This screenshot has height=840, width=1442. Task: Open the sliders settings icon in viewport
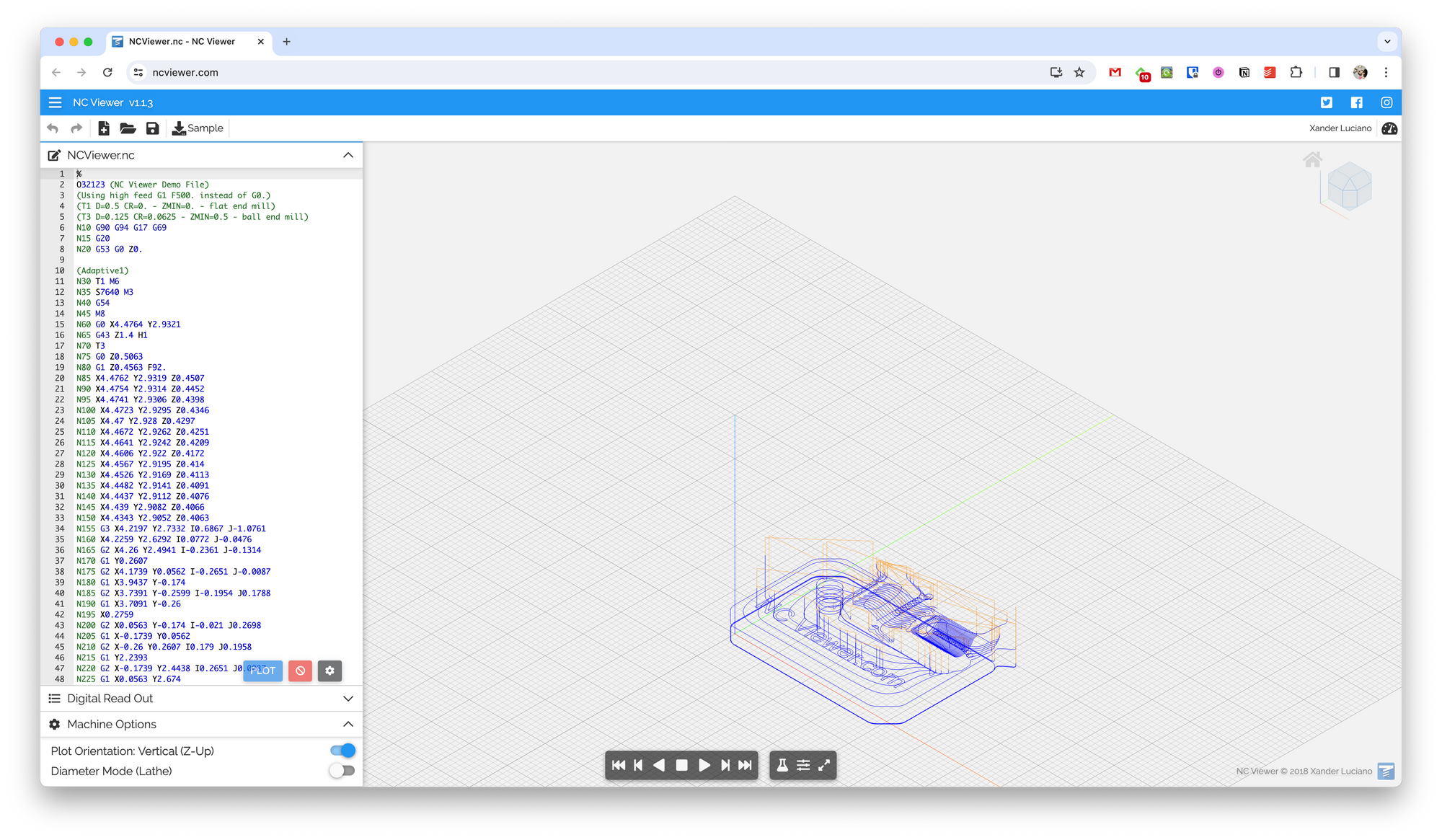[803, 765]
